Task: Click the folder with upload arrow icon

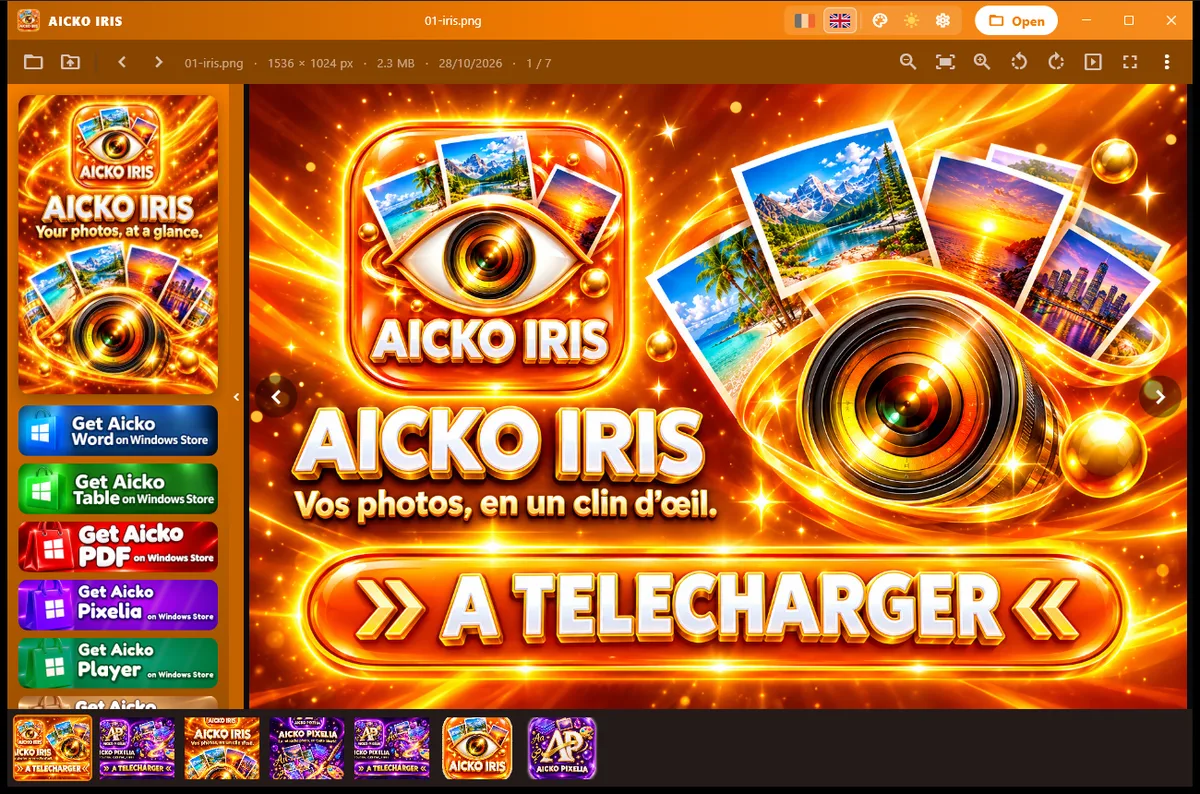Action: tap(70, 62)
